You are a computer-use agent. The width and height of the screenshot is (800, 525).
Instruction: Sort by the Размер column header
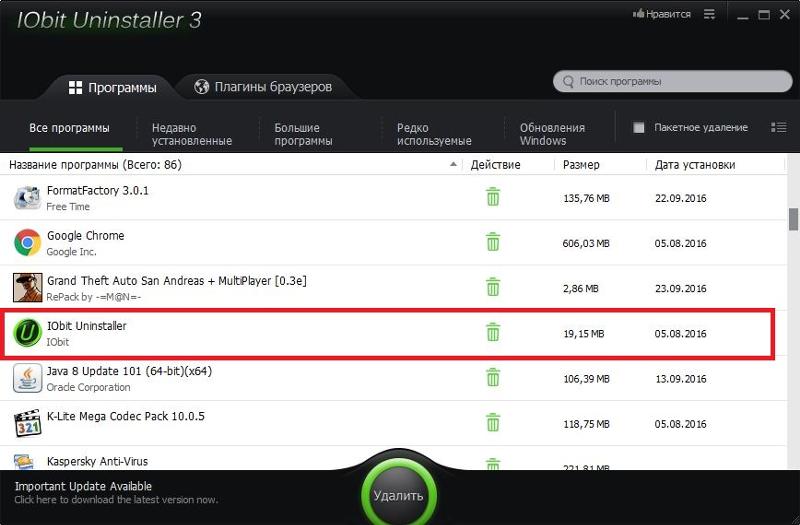tap(581, 165)
